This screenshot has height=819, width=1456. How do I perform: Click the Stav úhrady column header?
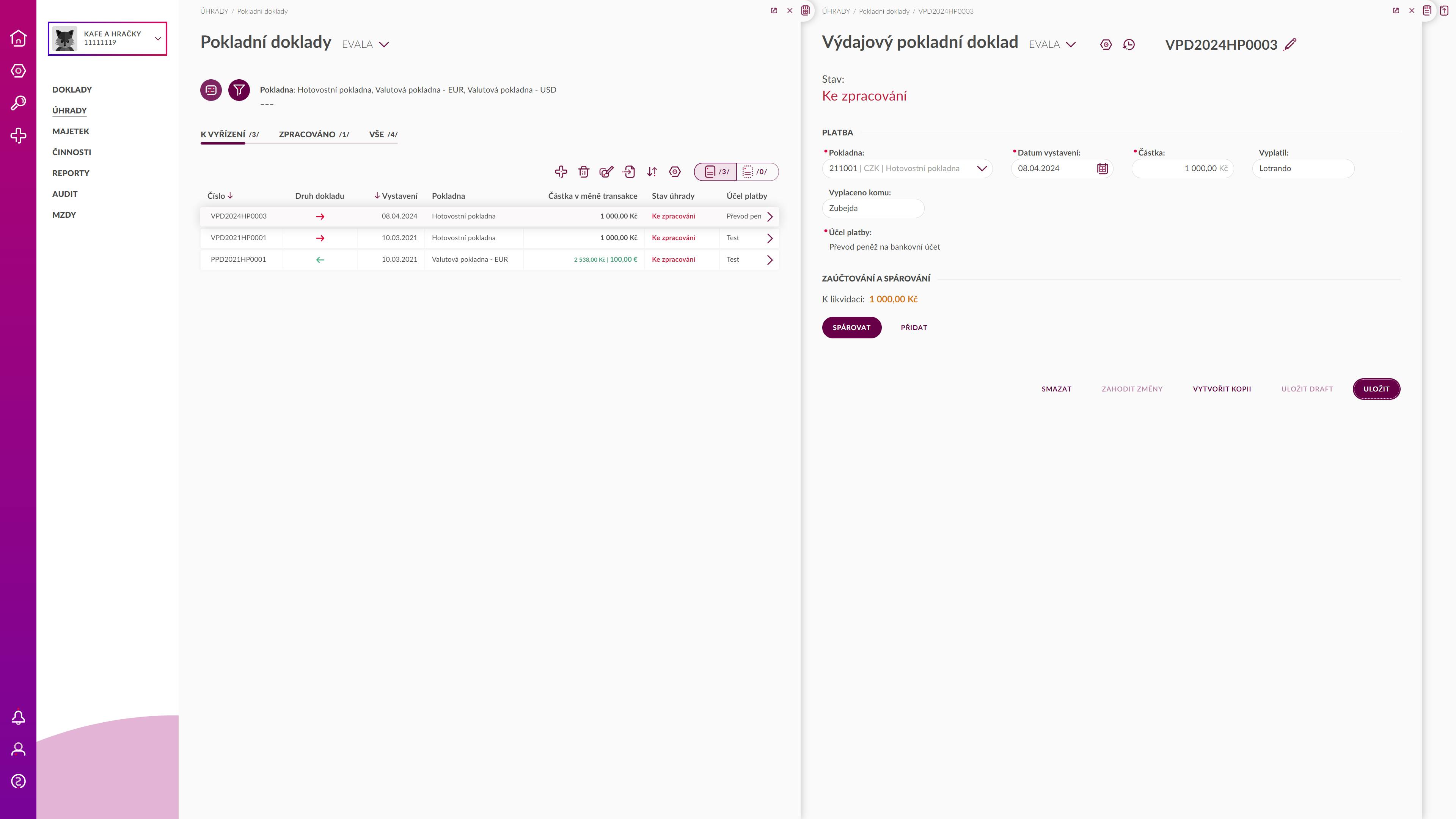(673, 196)
